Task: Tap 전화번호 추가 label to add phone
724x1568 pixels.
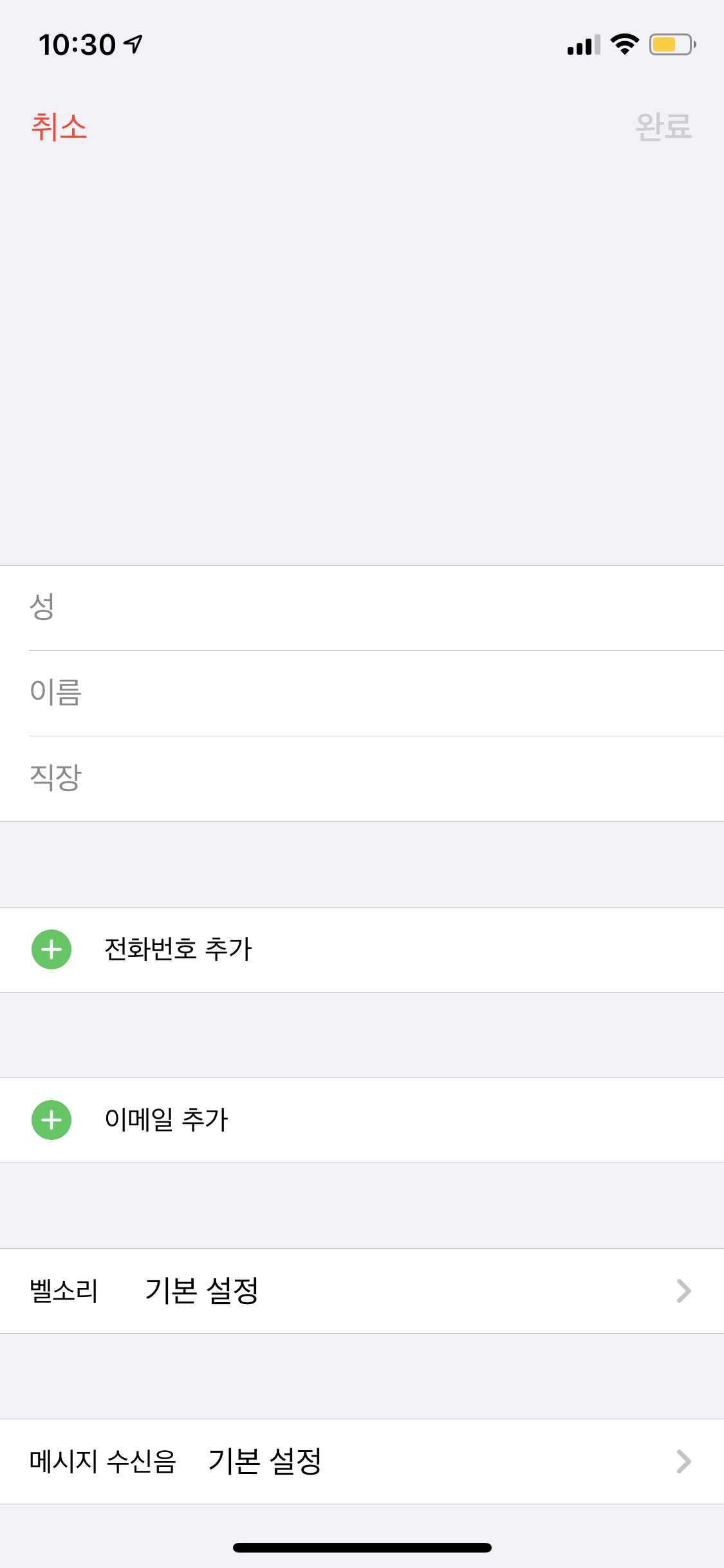Action: (x=178, y=949)
